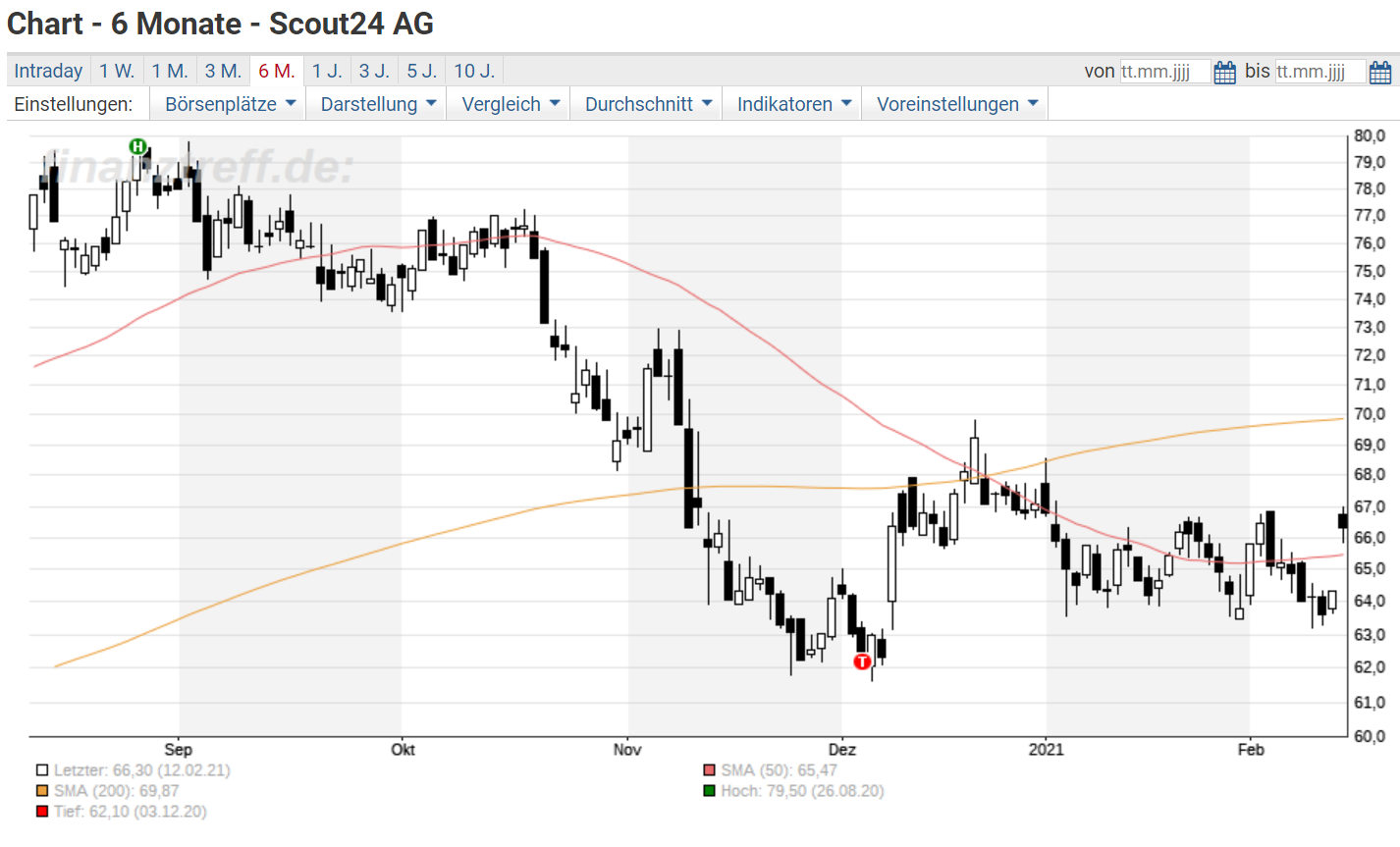
Task: Click the 70,0 price axis label
Action: (x=1371, y=414)
